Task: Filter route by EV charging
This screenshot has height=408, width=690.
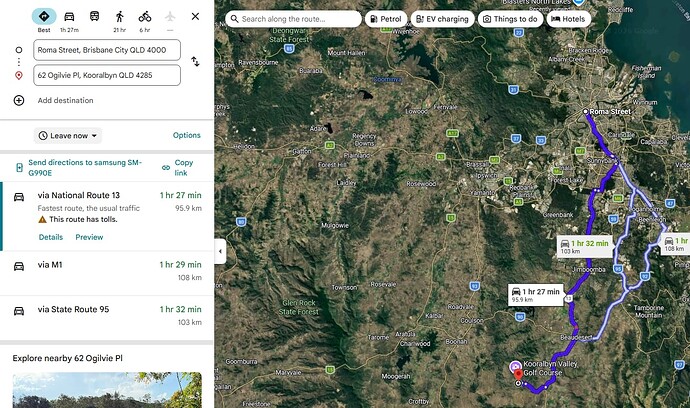Action: point(443,19)
